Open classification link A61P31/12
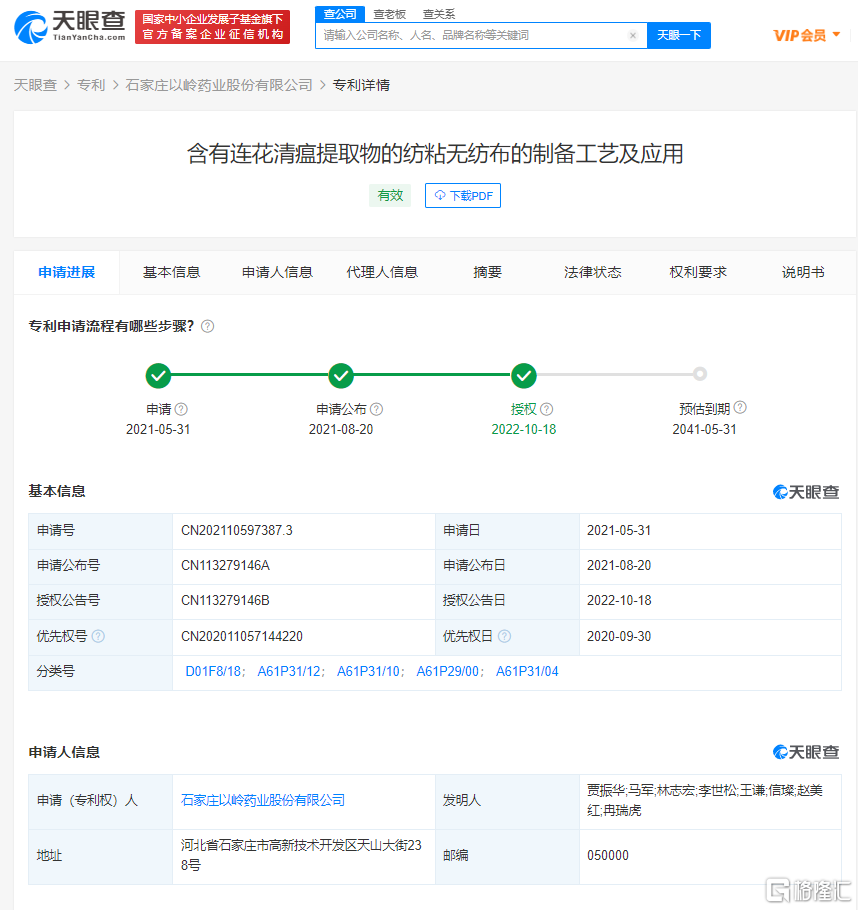The image size is (858, 910). [x=289, y=671]
